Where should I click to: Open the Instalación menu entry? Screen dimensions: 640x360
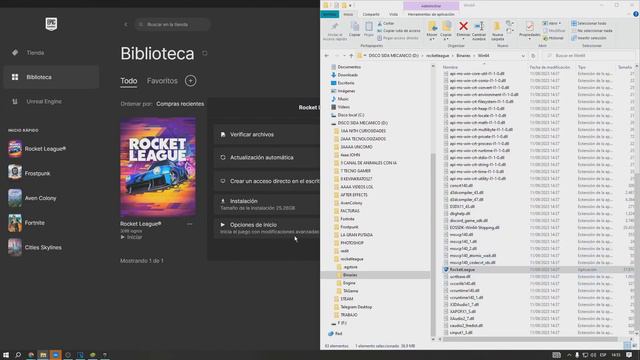pyautogui.click(x=267, y=204)
